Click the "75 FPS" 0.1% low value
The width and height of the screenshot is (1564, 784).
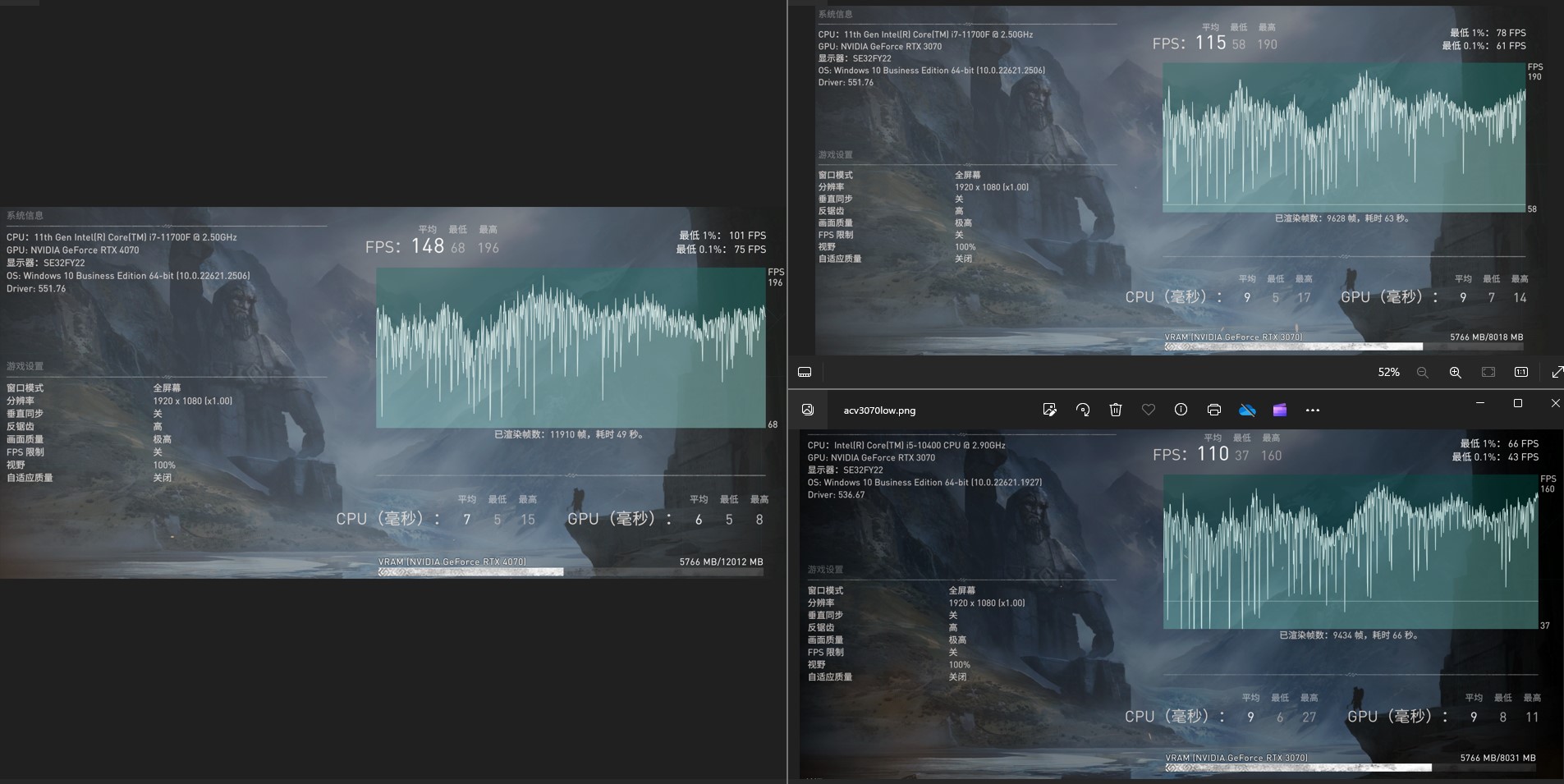[750, 250]
